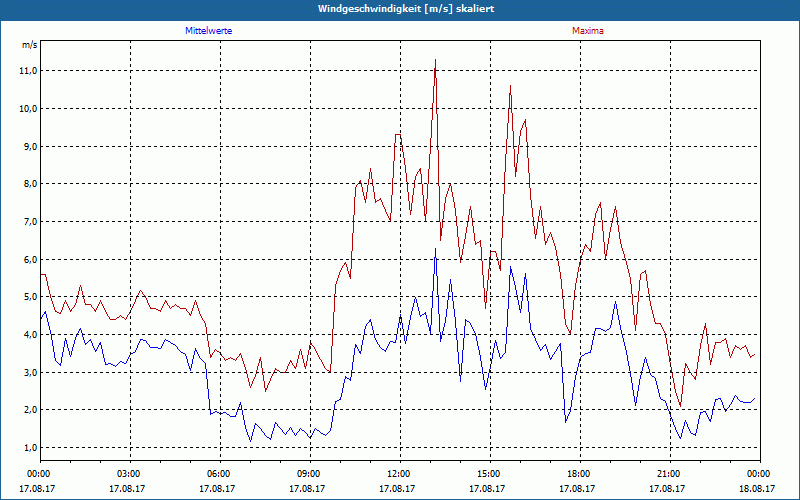
Task: Click the chart title Windgeschwindigkeit [m/s] skaliert
Action: click(406, 9)
